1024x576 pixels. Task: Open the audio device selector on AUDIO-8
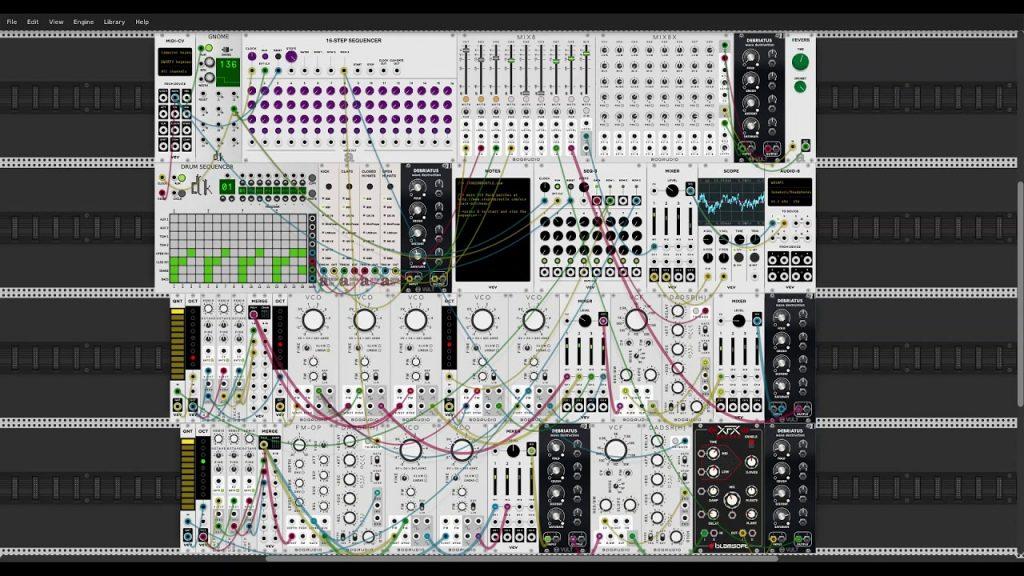click(x=789, y=193)
